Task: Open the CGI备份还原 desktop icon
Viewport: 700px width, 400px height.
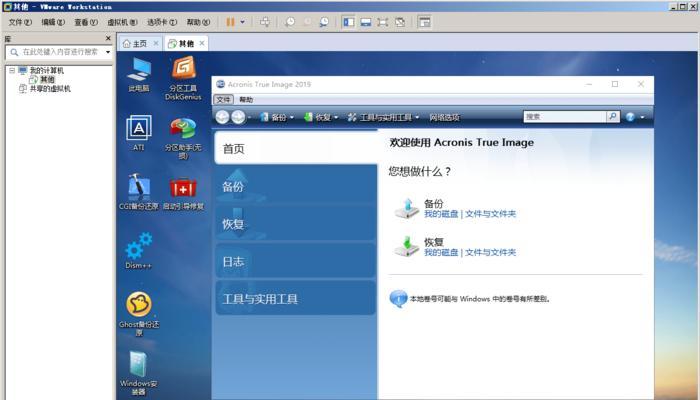Action: pos(139,192)
